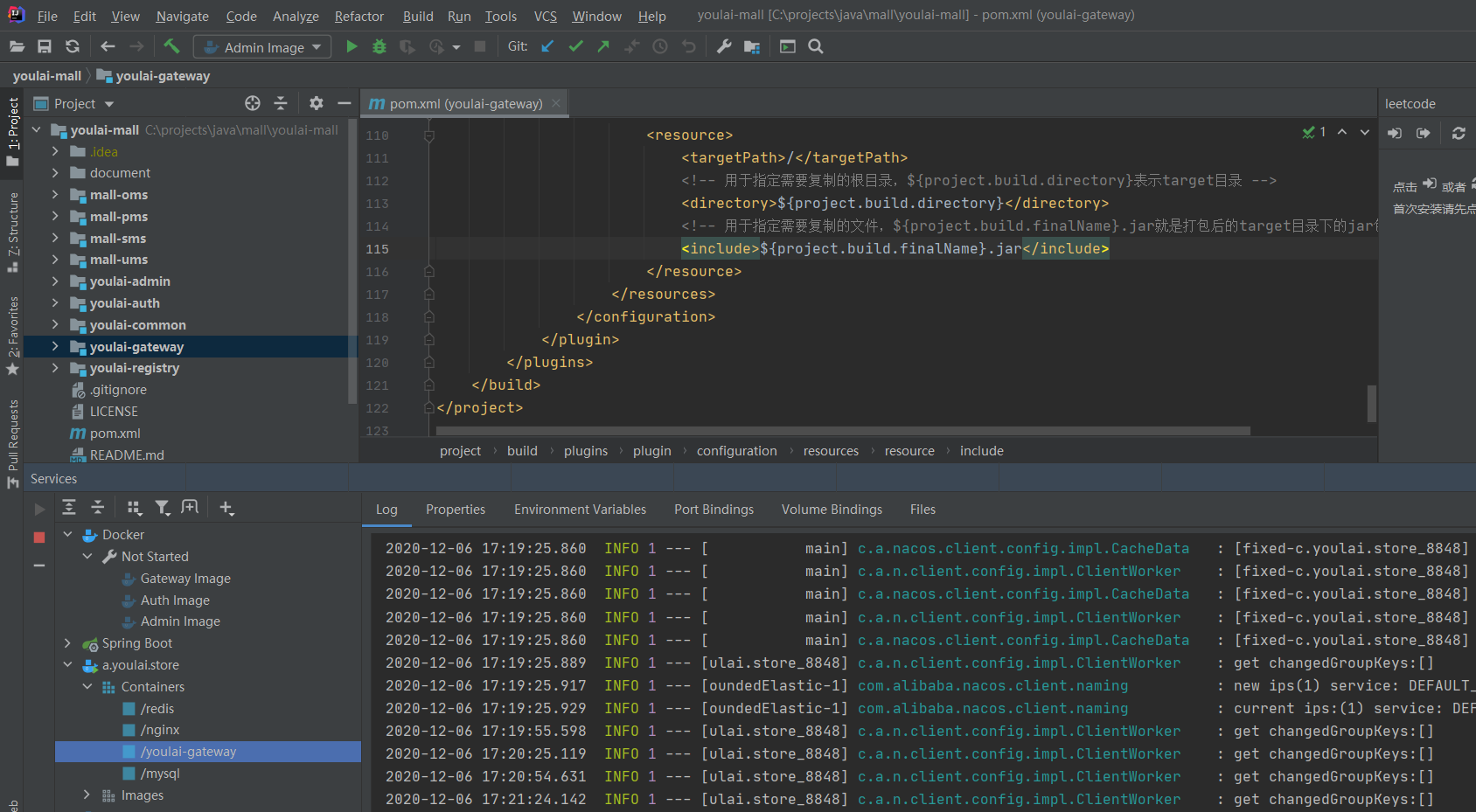Screen dimensions: 1476x812
Task: Click Collapse All in Project panel
Action: [281, 103]
